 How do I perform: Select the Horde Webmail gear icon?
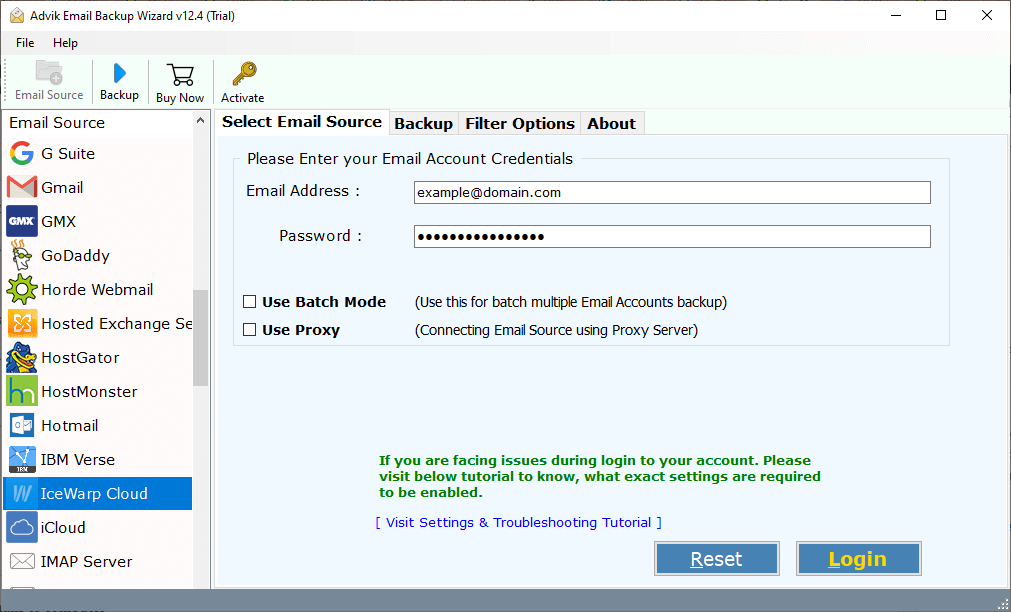click(22, 289)
